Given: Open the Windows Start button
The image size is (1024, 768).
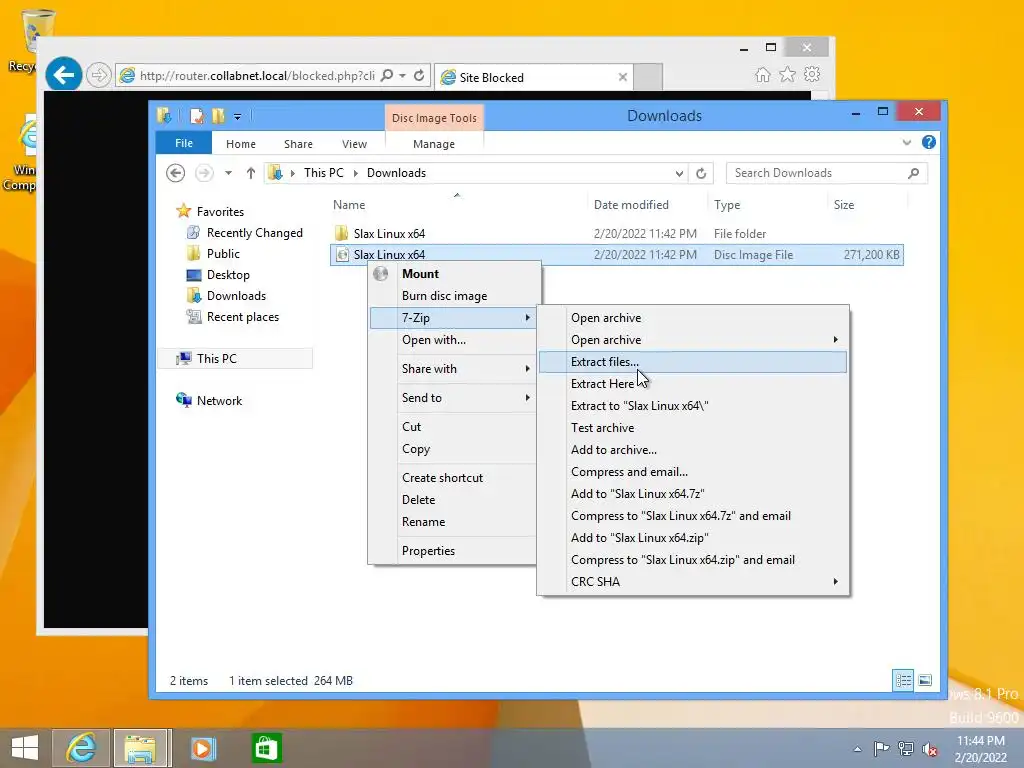Looking at the screenshot, I should coord(25,748).
